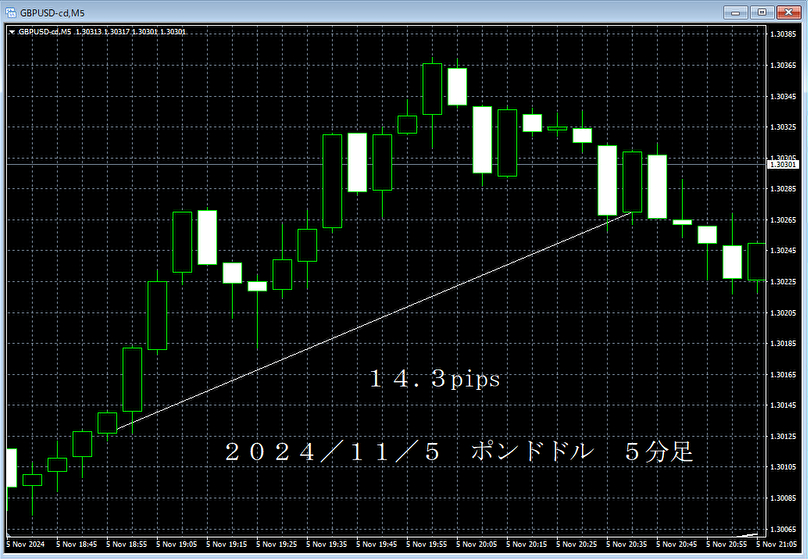Screen dimensions: 808x559
Task: Click the window title GBPUSD-cd,M5
Action: pyautogui.click(x=52, y=13)
